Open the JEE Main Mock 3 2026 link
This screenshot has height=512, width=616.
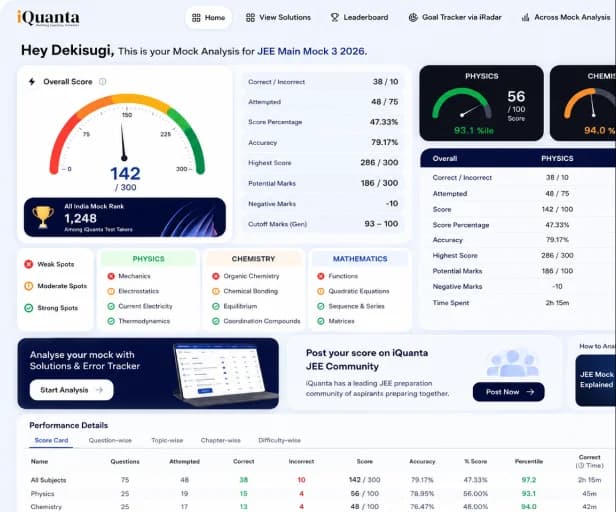click(x=312, y=51)
